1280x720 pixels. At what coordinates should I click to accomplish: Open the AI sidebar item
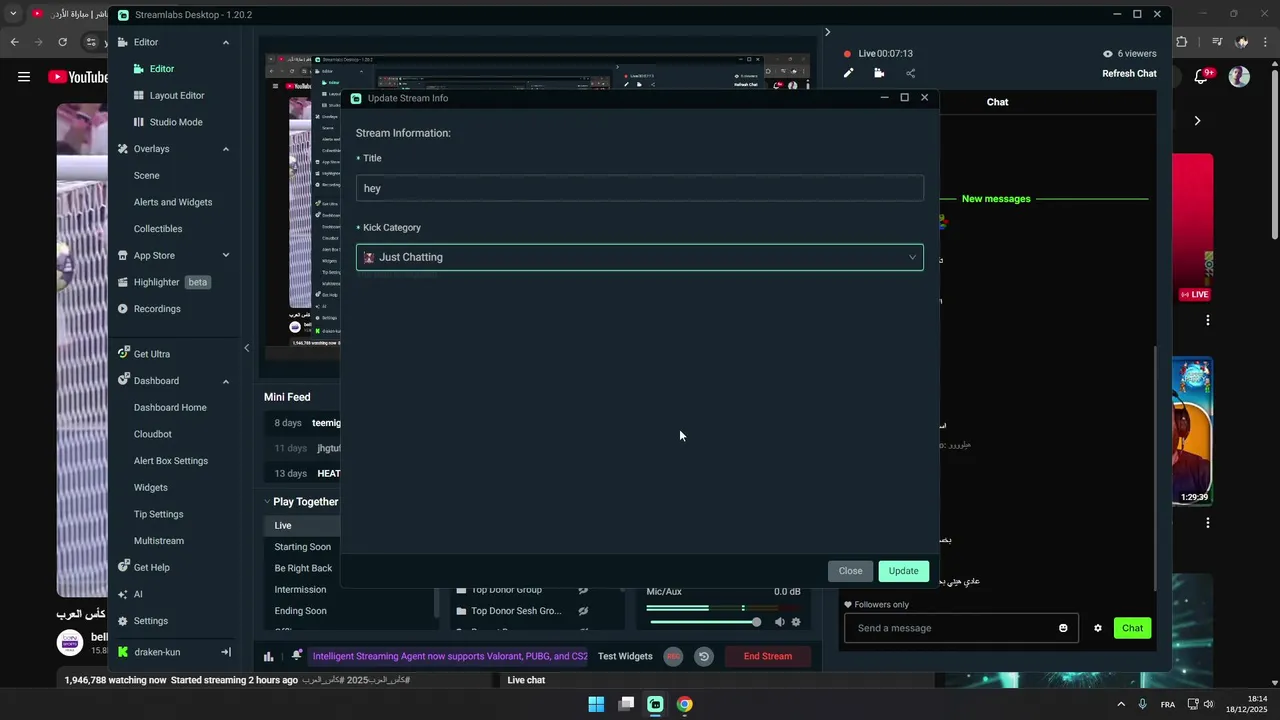pyautogui.click(x=138, y=594)
